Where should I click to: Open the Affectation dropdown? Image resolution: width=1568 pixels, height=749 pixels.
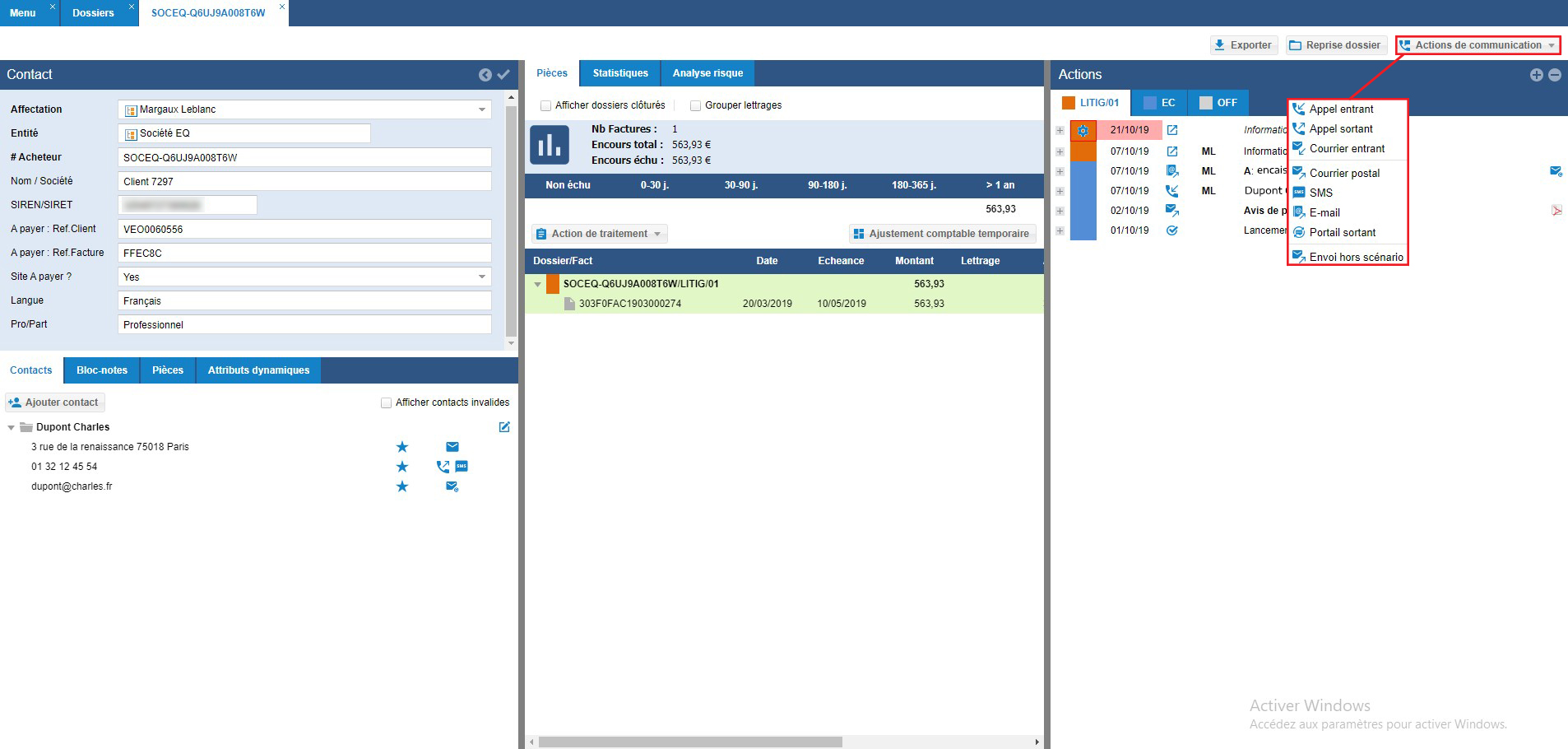pyautogui.click(x=481, y=109)
